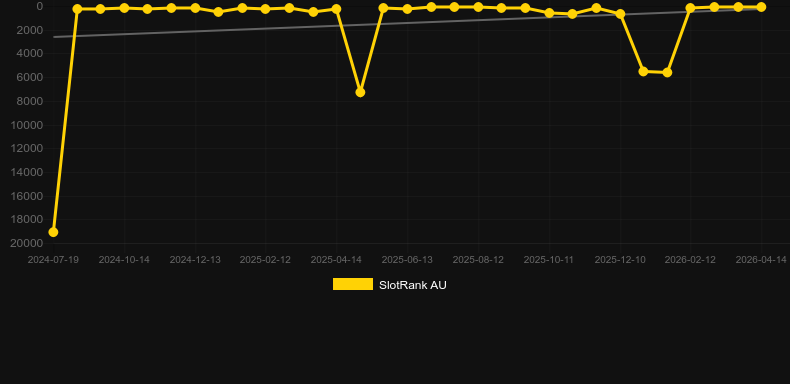Image resolution: width=790 pixels, height=384 pixels.
Task: Select the 2025-04-14 data point
Action: tap(336, 9)
